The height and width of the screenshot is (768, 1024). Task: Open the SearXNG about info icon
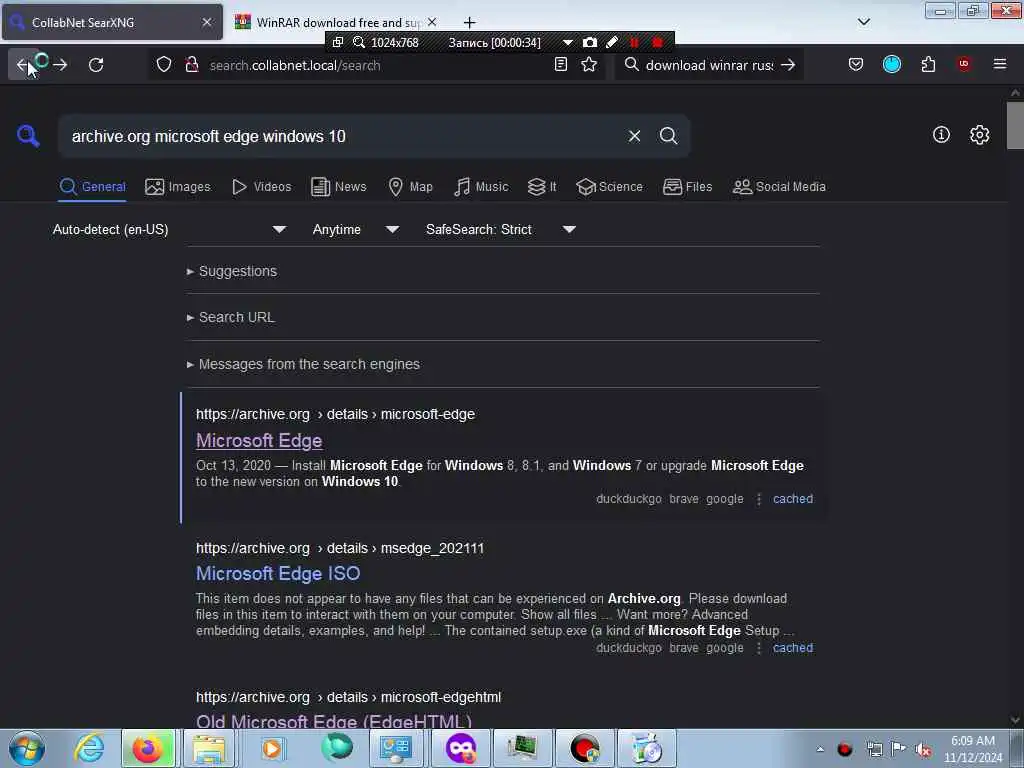(x=941, y=135)
